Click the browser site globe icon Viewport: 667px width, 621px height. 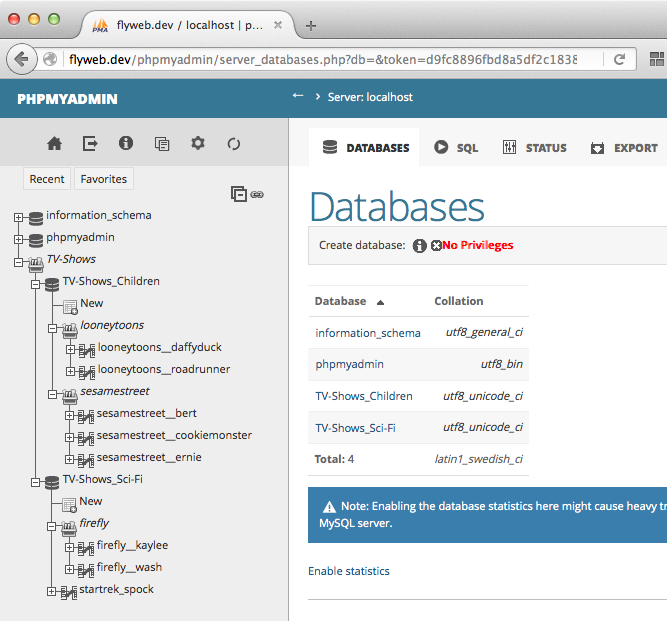pos(50,59)
